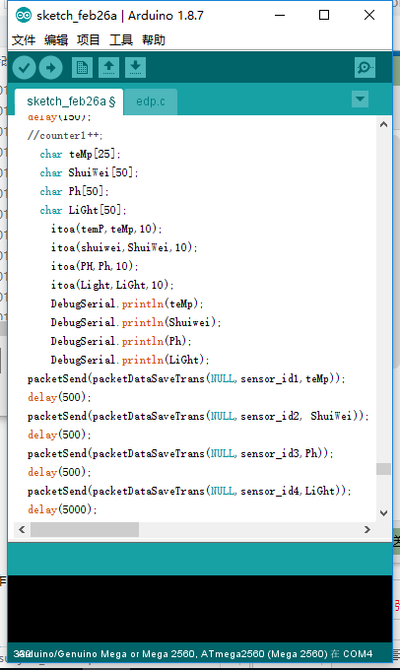
Task: Click the line 'itoa(PH, Ph, 10);'
Action: [x=94, y=266]
